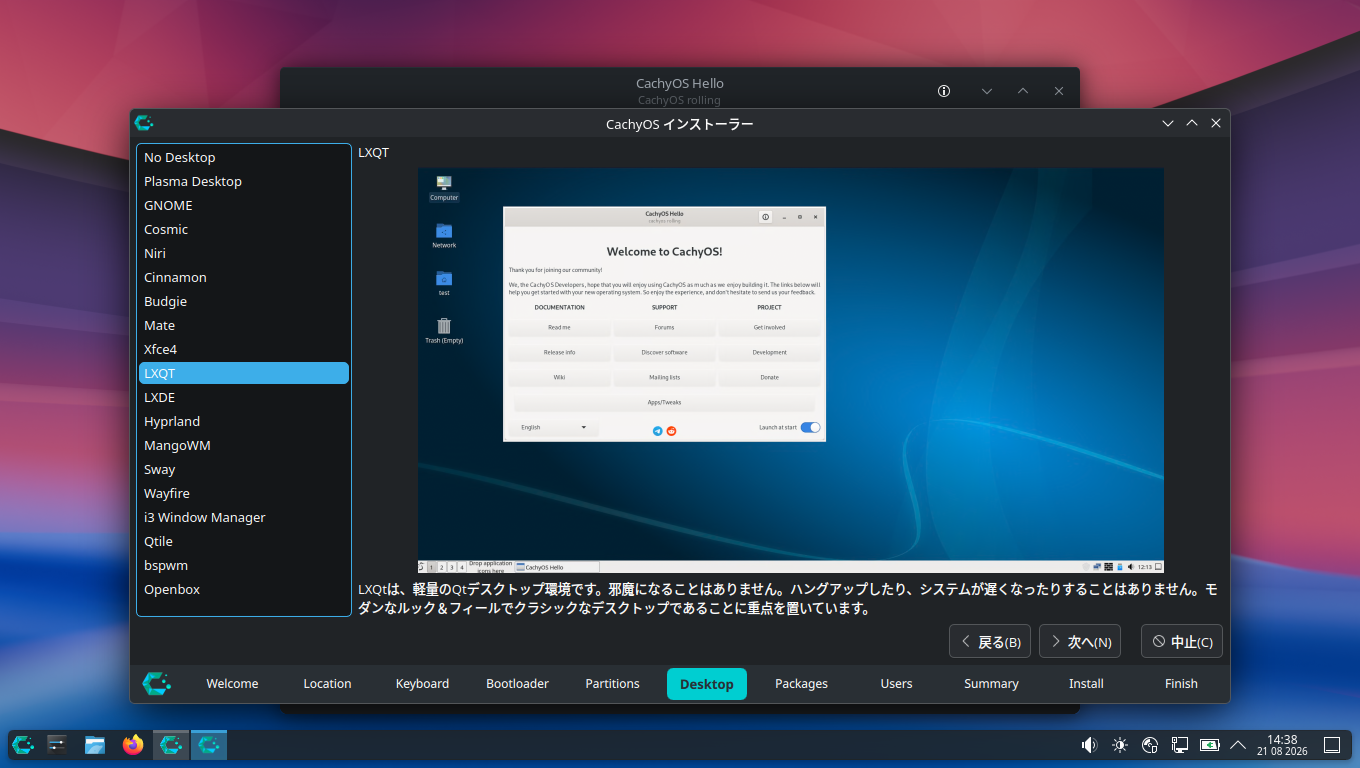Maximize the CachyOS installer window

click(1192, 123)
